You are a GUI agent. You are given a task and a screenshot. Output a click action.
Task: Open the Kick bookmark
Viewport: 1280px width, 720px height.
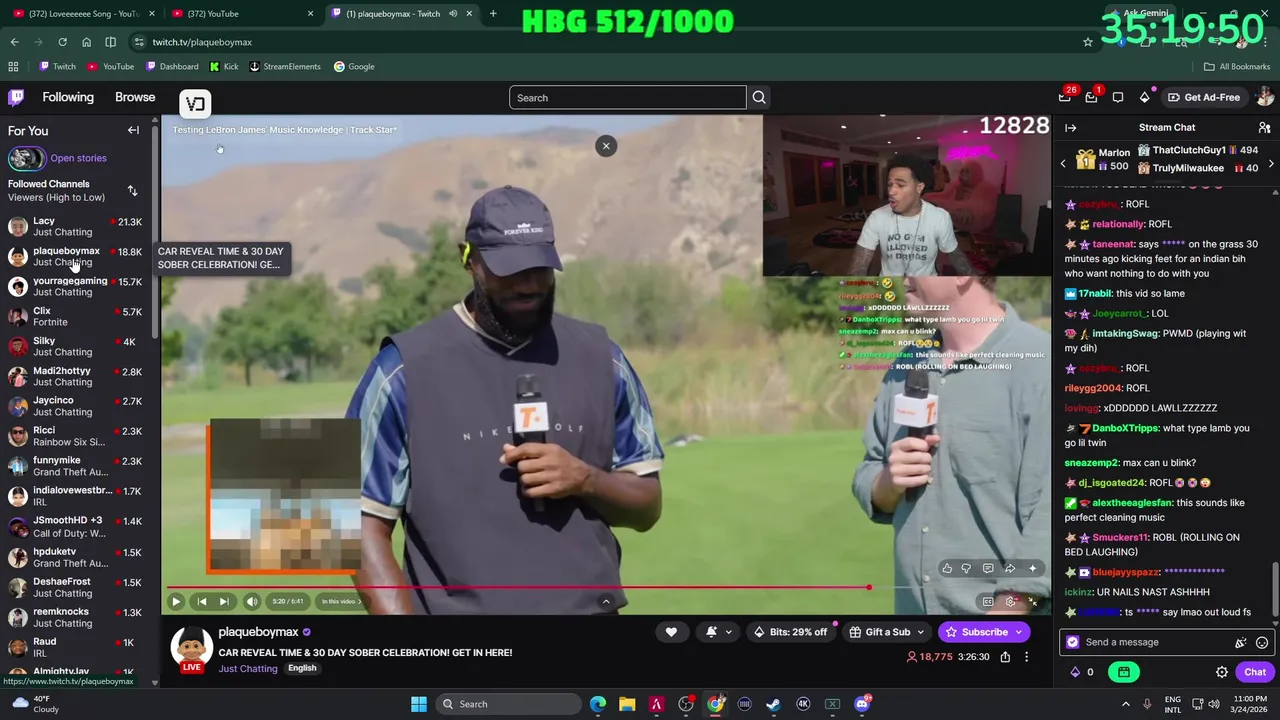coord(224,67)
